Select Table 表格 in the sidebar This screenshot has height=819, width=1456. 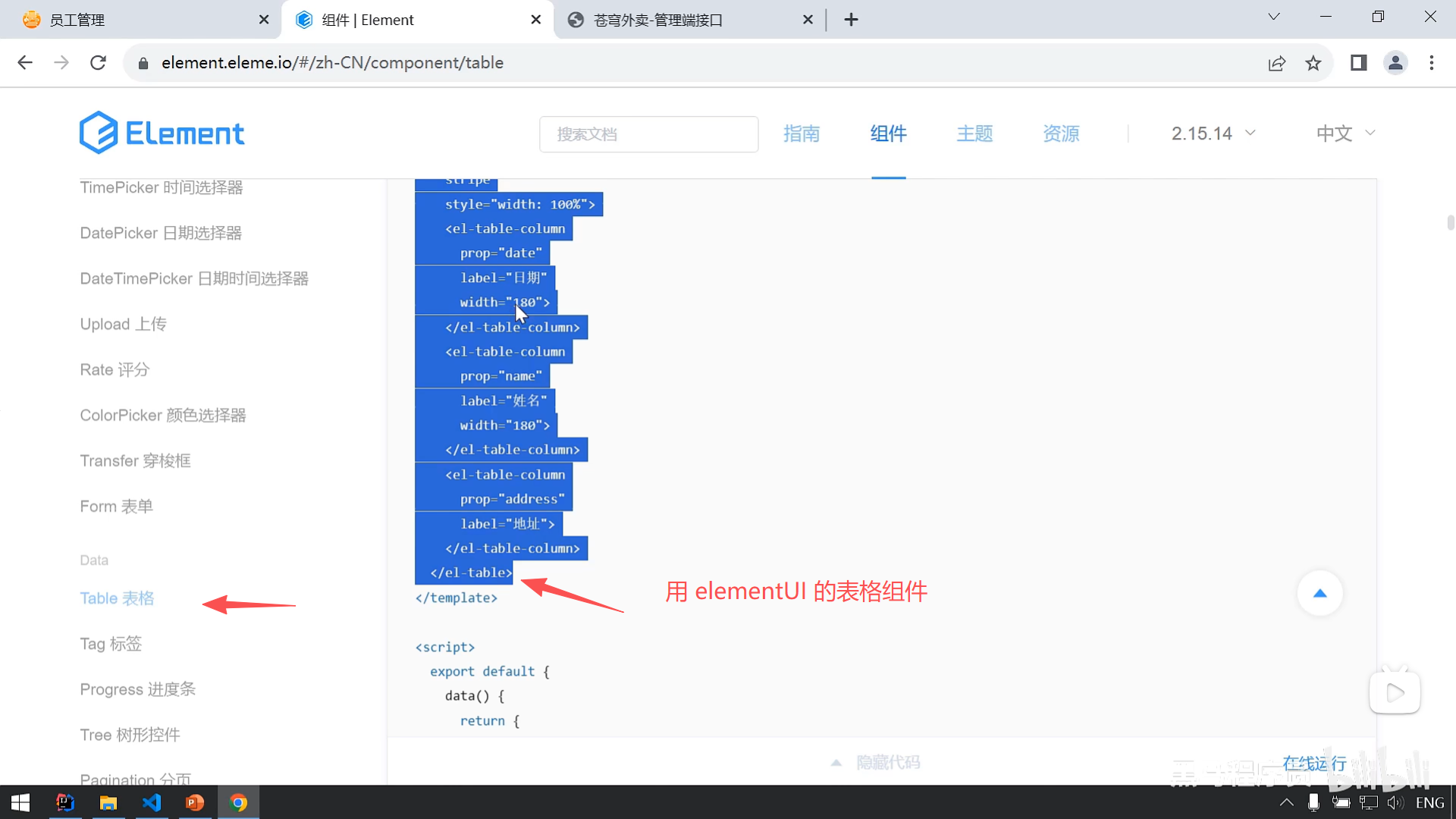tap(117, 598)
